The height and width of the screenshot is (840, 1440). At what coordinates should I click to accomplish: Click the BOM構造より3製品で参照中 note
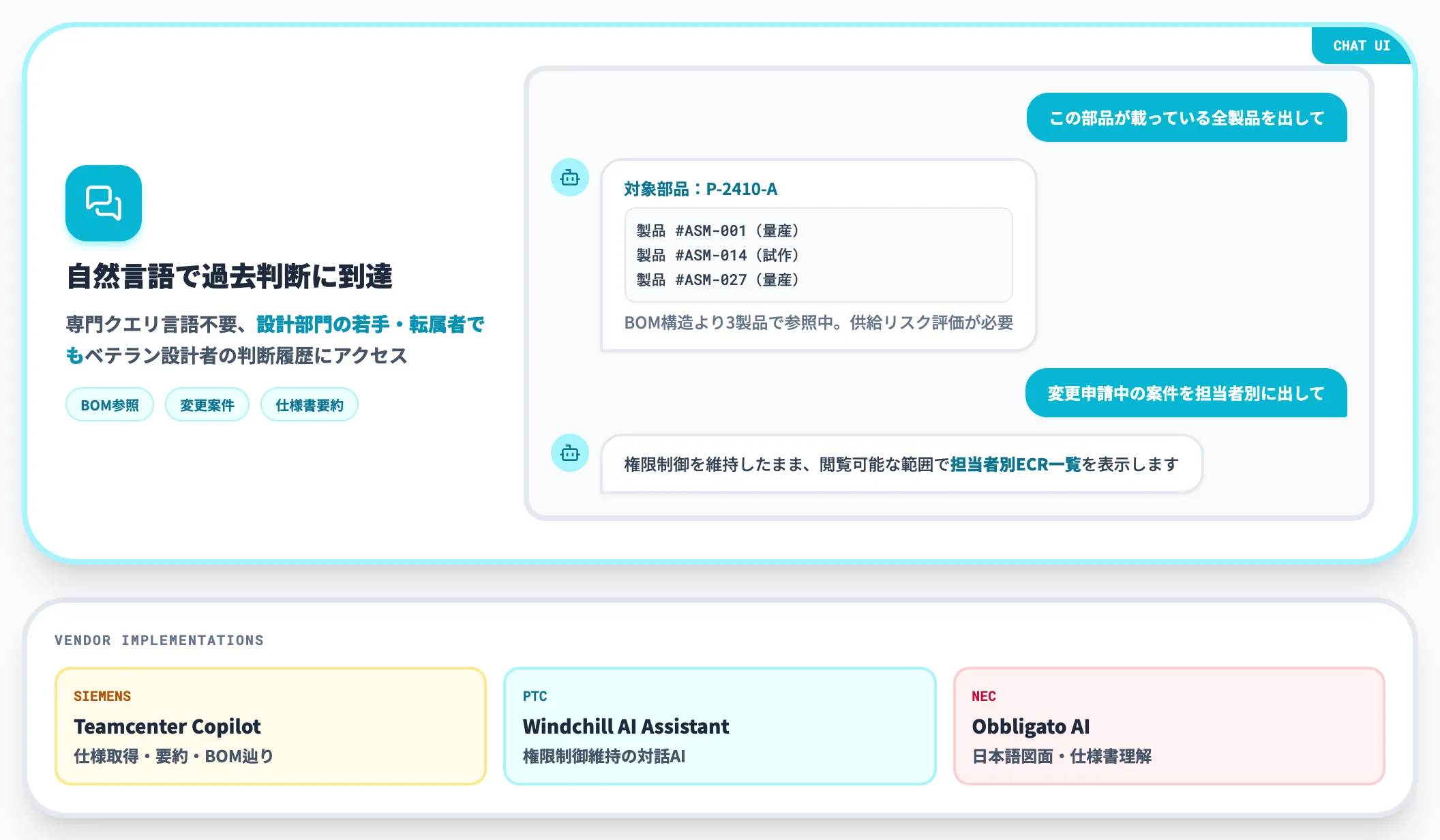[x=819, y=322]
